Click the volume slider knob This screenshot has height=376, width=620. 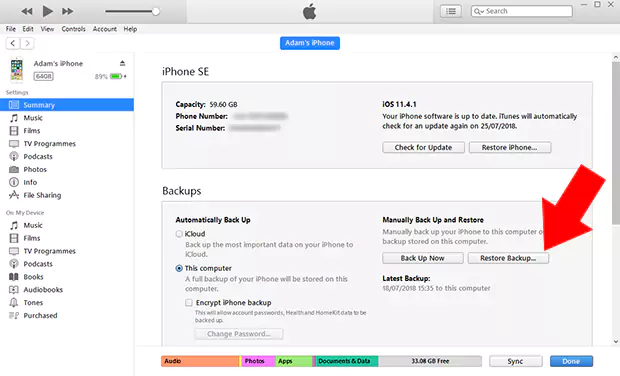156,11
